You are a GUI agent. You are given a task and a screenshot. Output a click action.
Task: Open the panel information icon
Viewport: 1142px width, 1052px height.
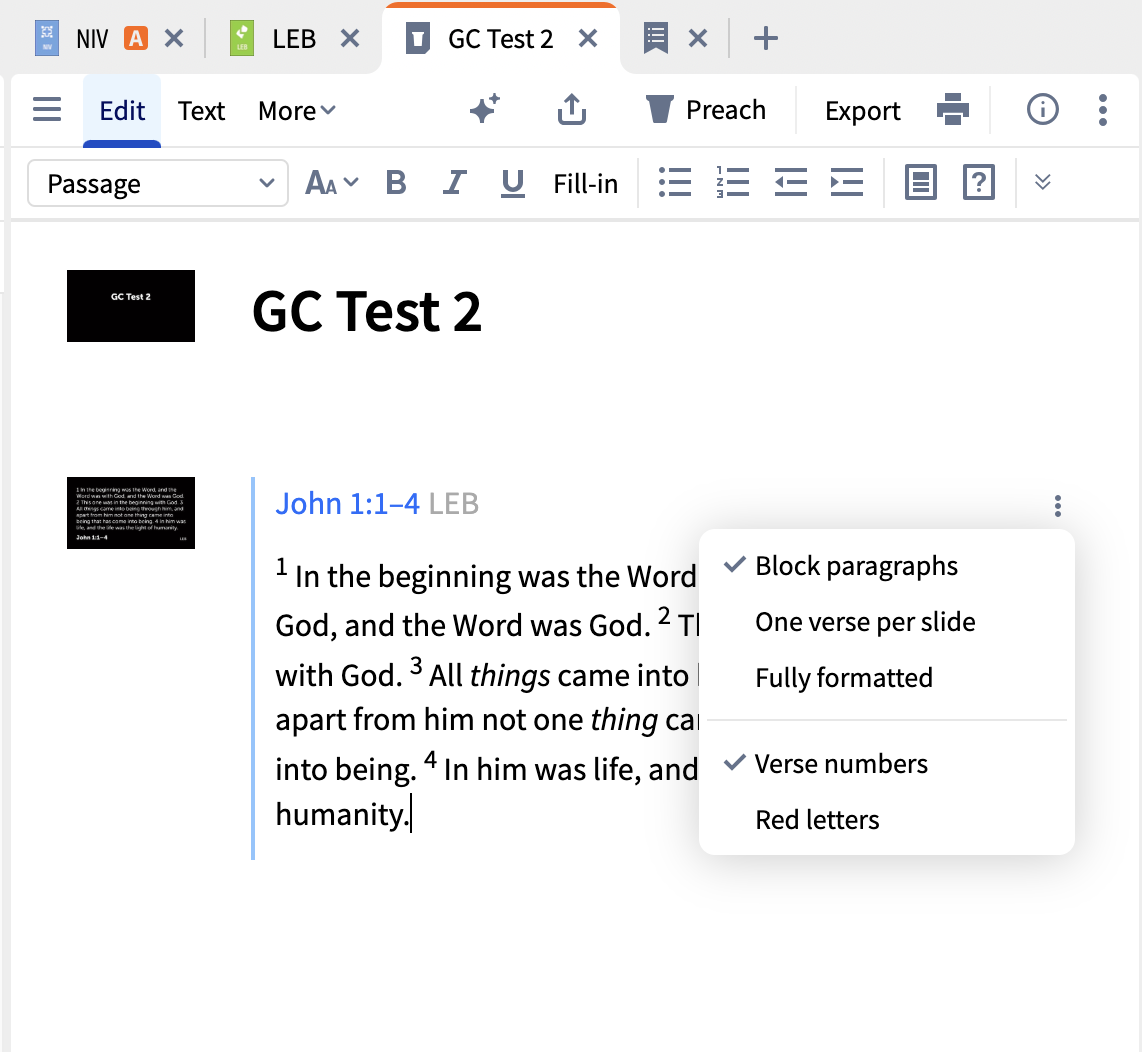tap(1042, 110)
